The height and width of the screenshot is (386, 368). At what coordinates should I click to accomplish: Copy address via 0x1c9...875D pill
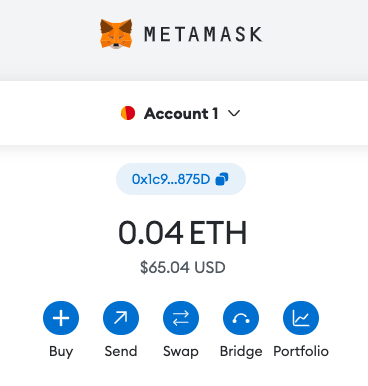click(x=181, y=179)
